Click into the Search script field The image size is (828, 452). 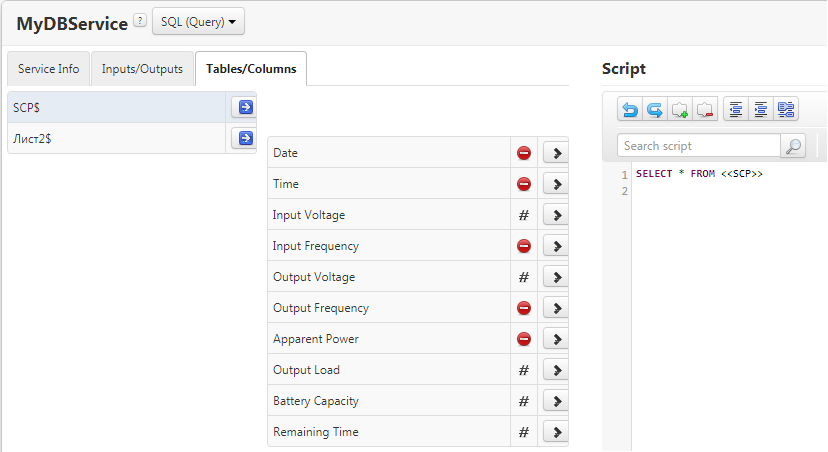pyautogui.click(x=698, y=146)
